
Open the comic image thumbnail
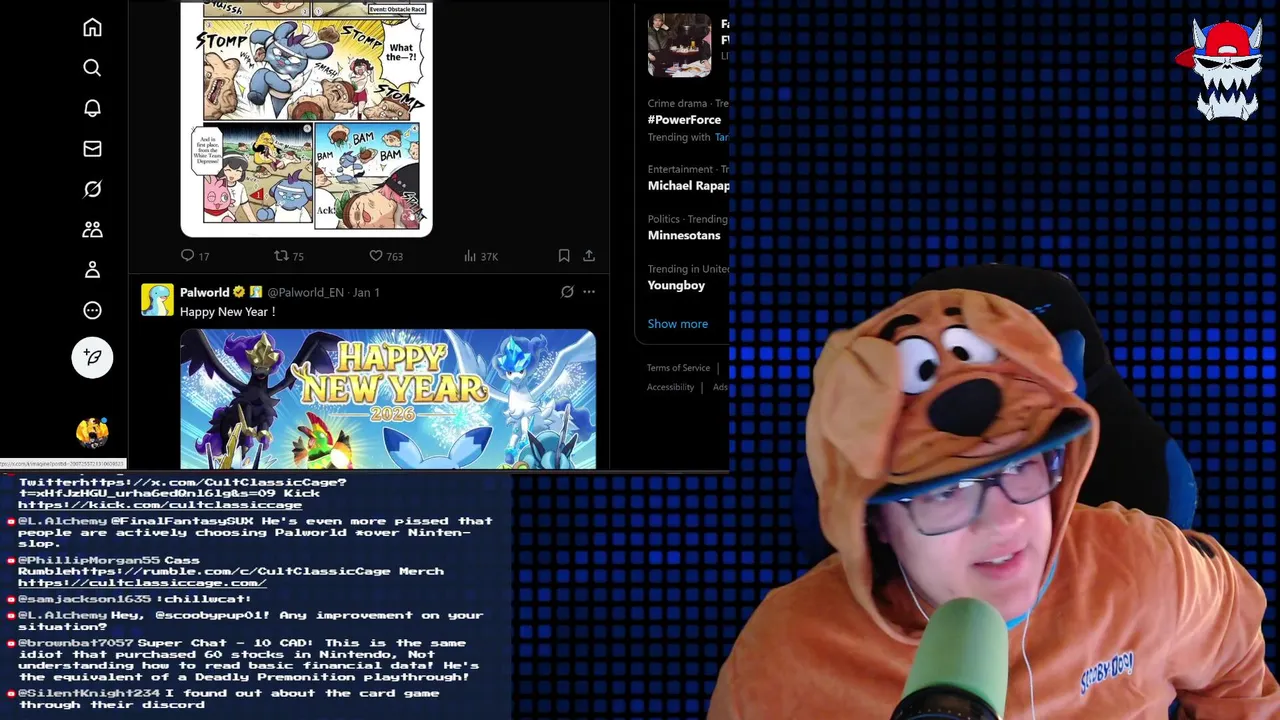click(x=306, y=118)
